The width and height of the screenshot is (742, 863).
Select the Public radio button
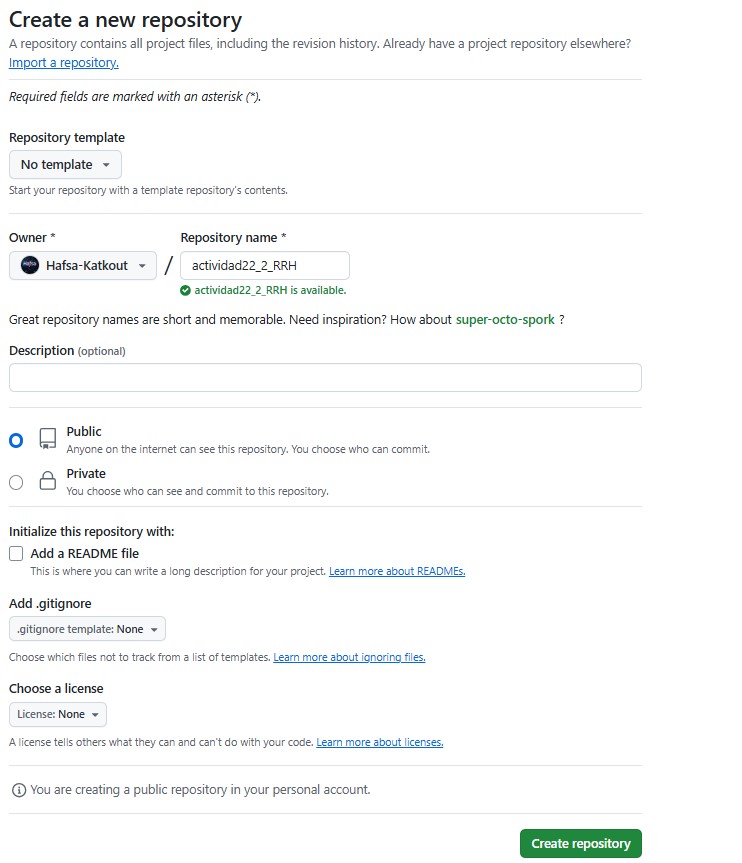[x=16, y=440]
